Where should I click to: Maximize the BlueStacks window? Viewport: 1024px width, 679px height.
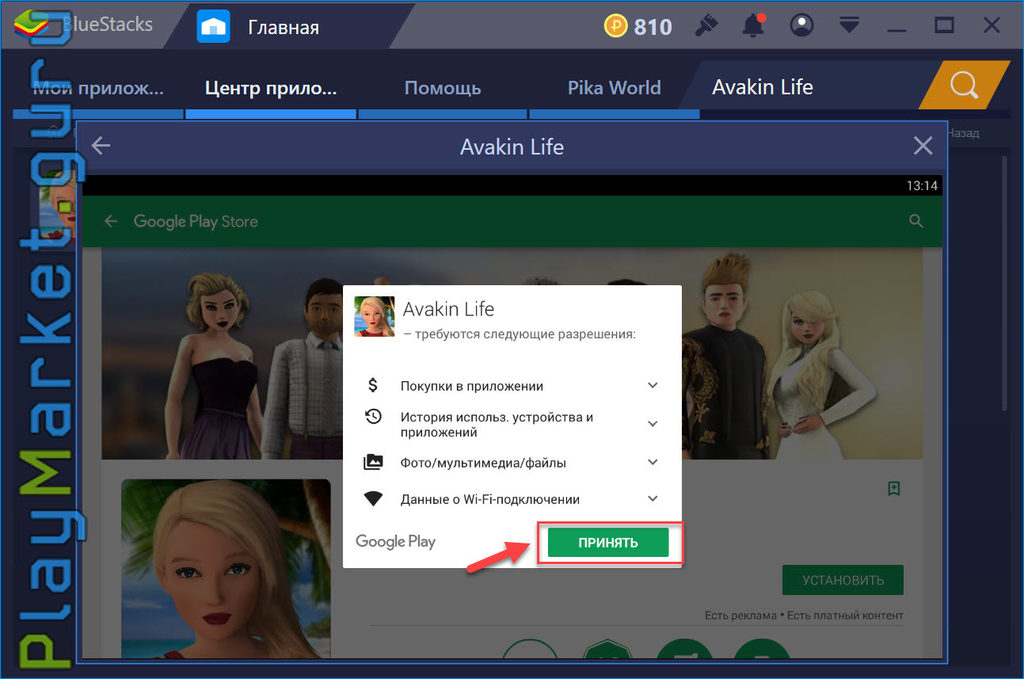[944, 25]
